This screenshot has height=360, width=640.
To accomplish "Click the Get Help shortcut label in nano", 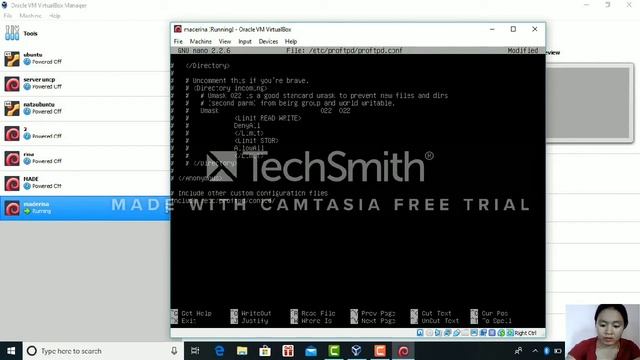I will tap(196, 313).
